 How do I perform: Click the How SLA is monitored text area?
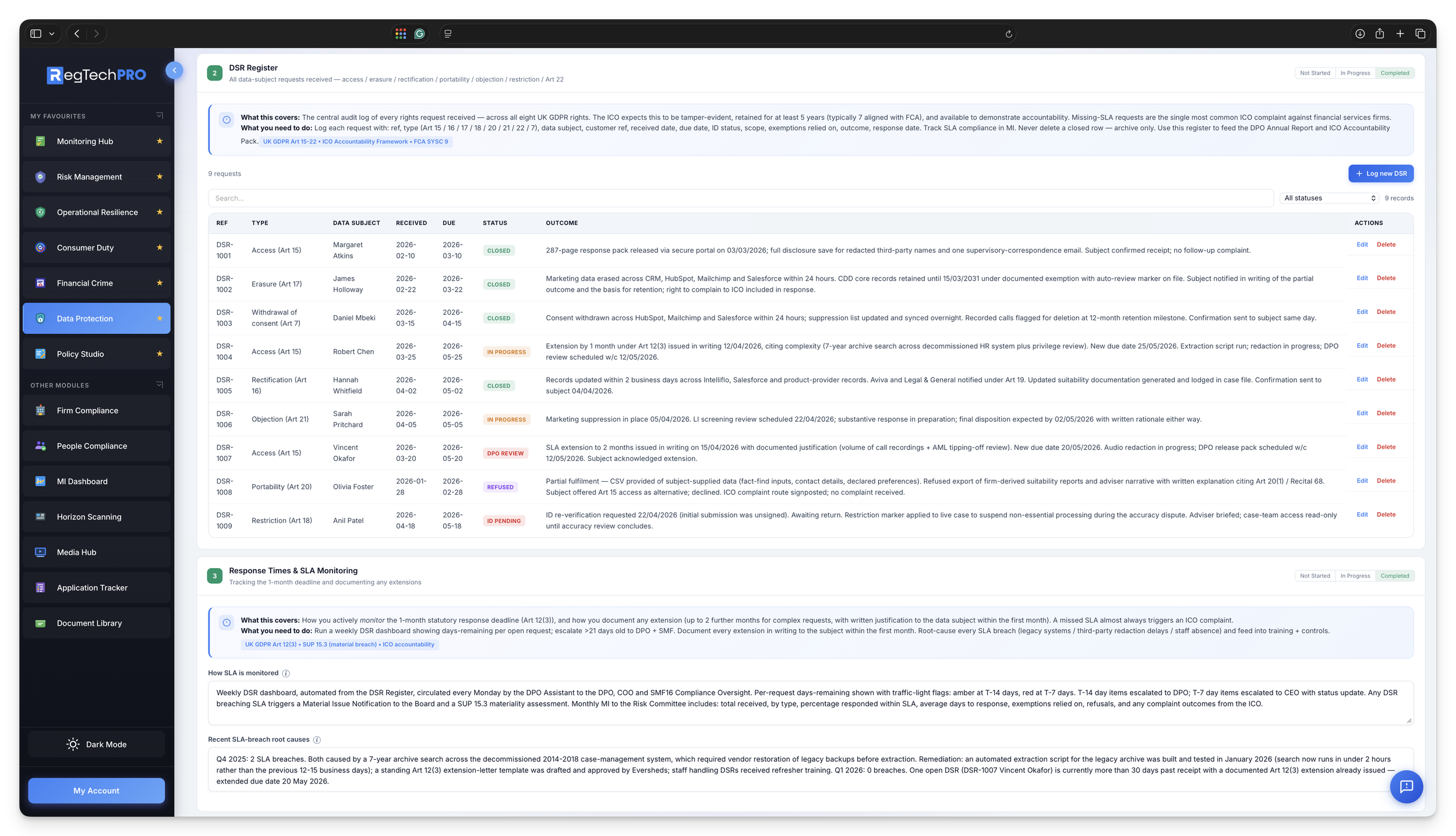[x=811, y=703]
